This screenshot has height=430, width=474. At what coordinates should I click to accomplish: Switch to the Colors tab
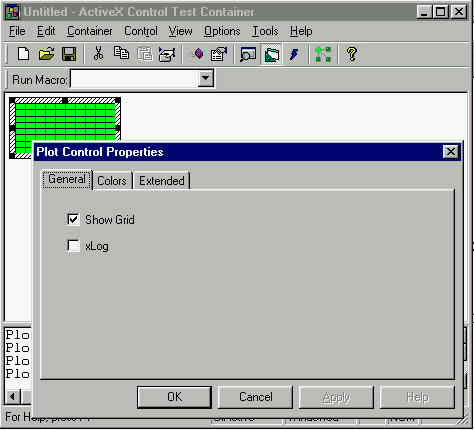(x=112, y=181)
